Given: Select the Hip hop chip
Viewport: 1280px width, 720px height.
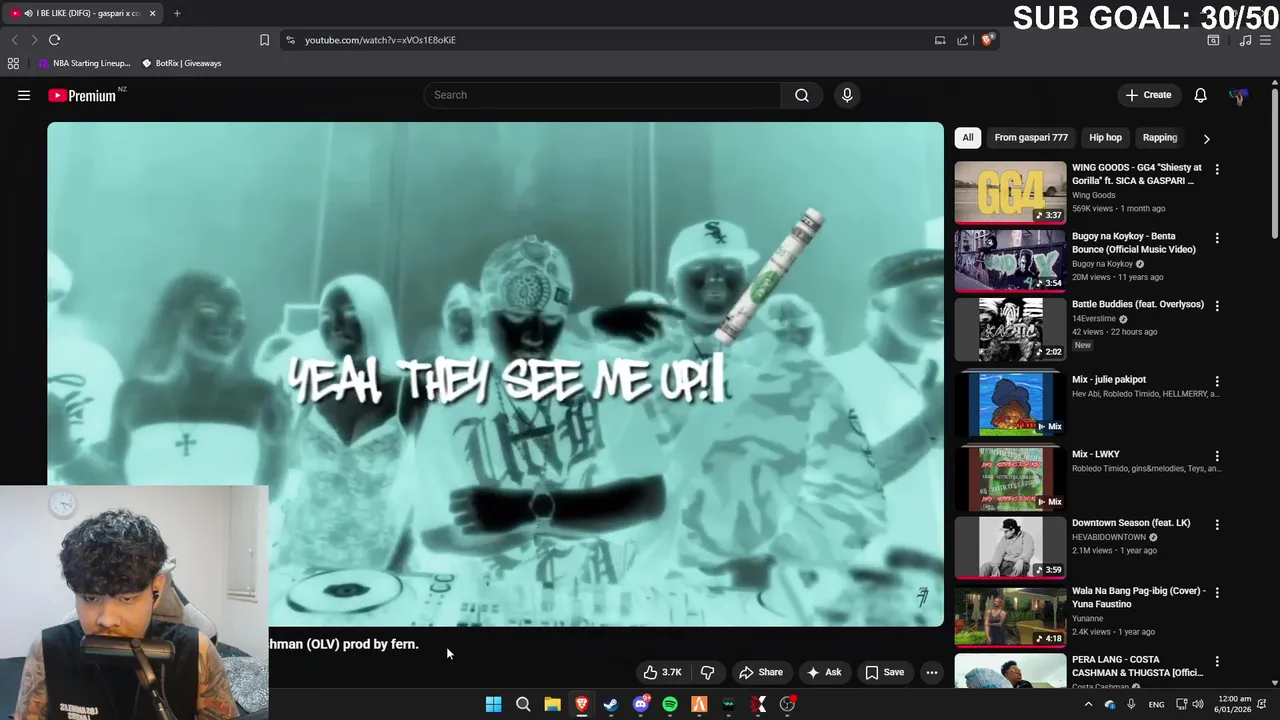Looking at the screenshot, I should (x=1105, y=138).
